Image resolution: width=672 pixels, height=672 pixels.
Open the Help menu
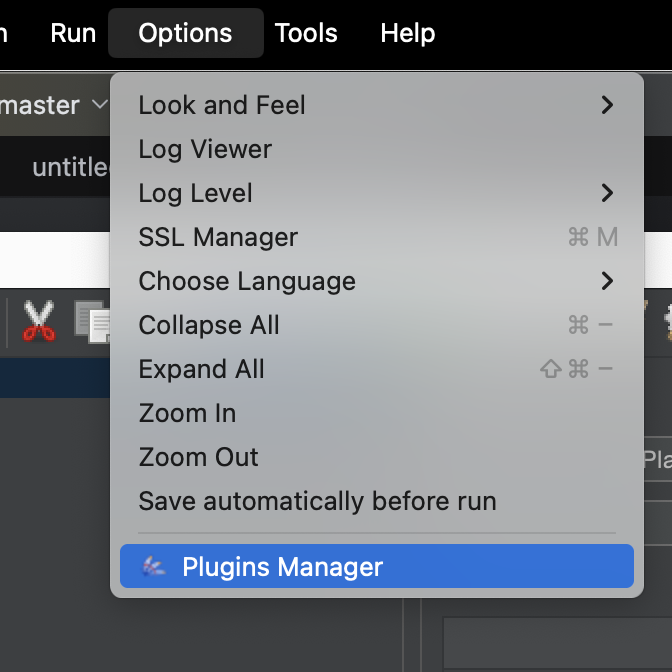(x=408, y=33)
